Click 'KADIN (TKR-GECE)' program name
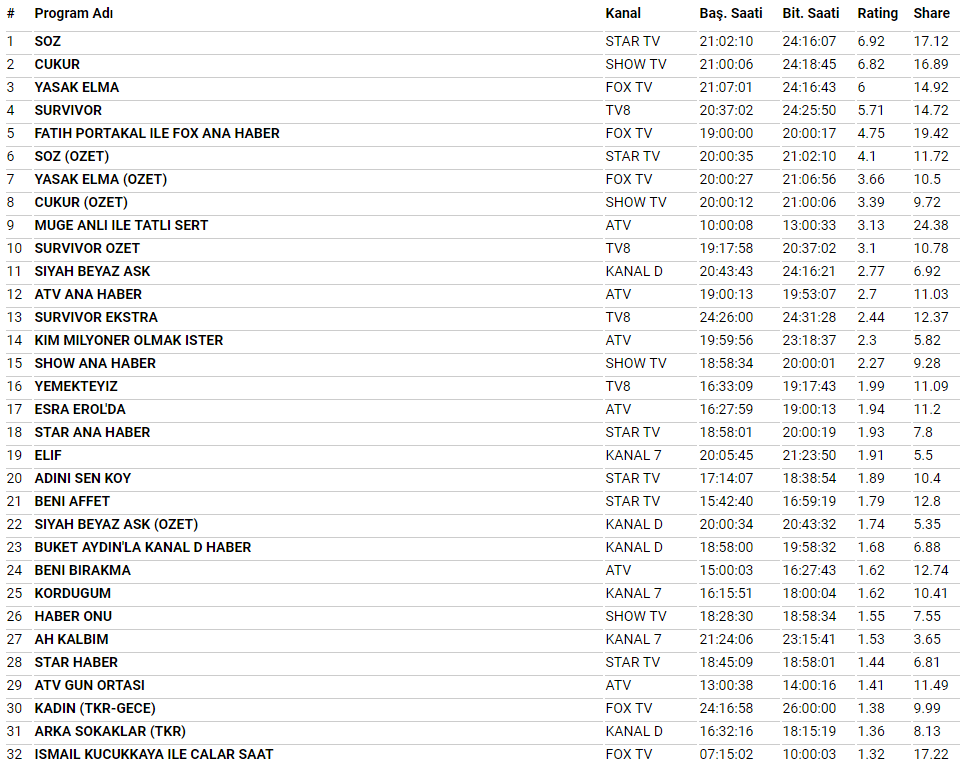Image resolution: width=960 pixels, height=767 pixels. 95,709
